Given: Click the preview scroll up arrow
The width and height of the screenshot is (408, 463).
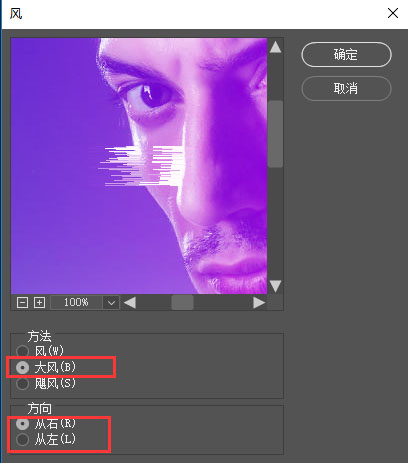Looking at the screenshot, I should coord(275,47).
